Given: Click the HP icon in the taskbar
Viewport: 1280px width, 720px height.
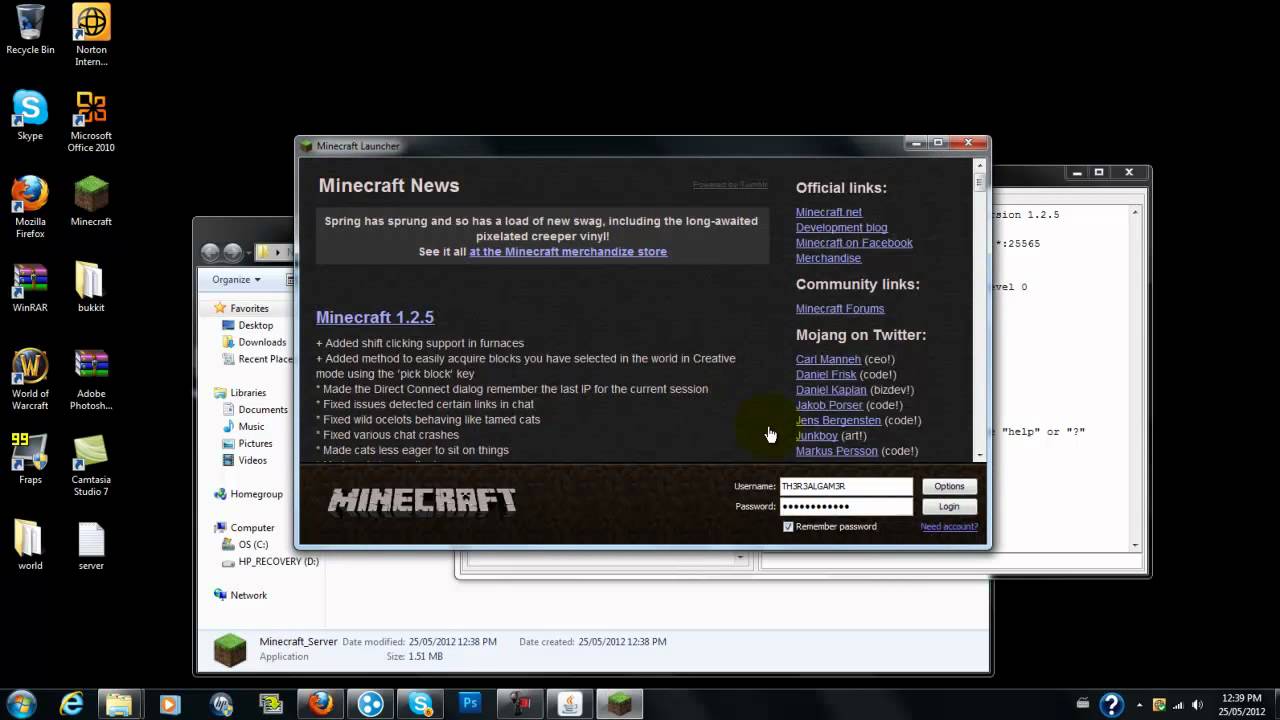Looking at the screenshot, I should tap(221, 704).
